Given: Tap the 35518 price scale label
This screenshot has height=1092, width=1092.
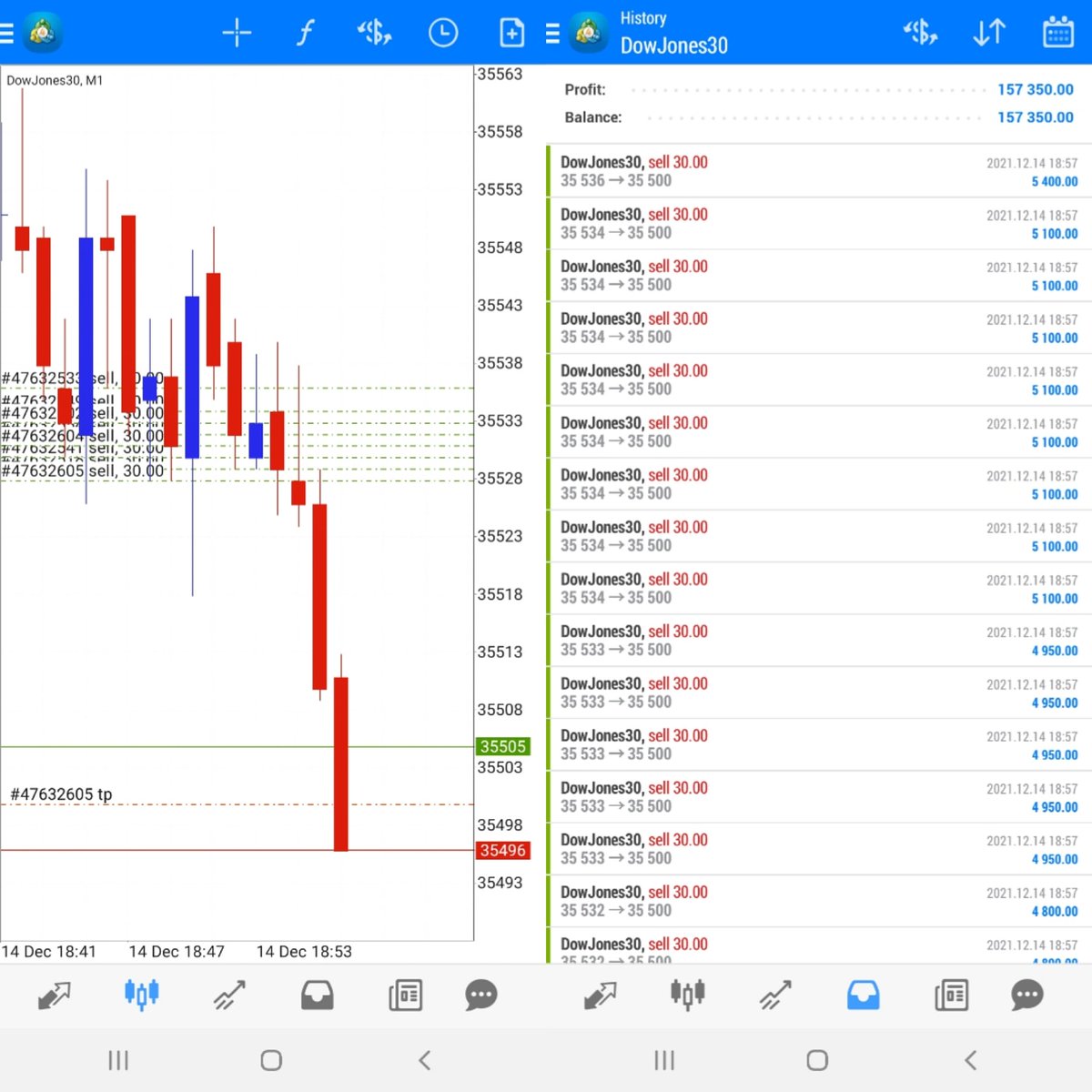Looking at the screenshot, I should [x=500, y=595].
